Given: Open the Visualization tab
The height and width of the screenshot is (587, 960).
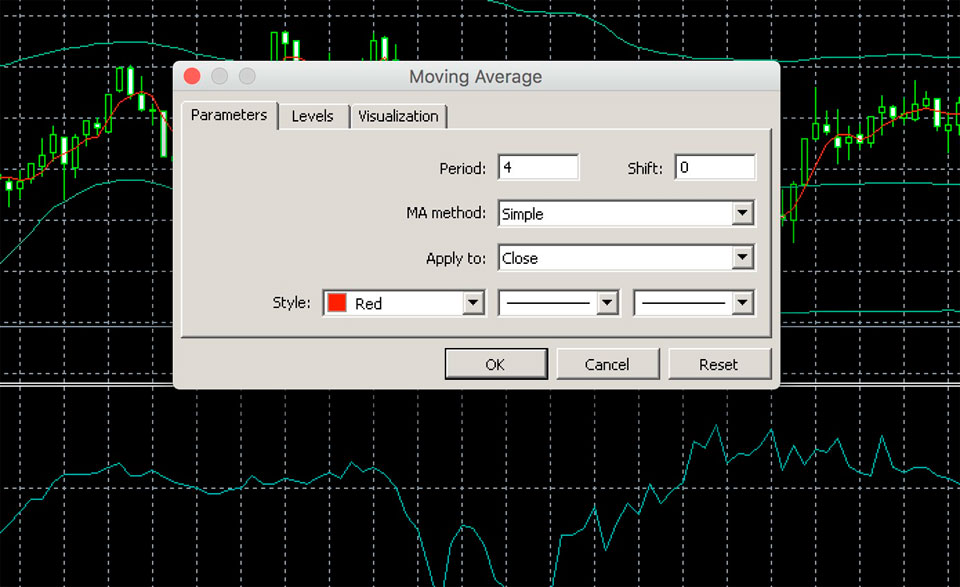Looking at the screenshot, I should coord(398,116).
